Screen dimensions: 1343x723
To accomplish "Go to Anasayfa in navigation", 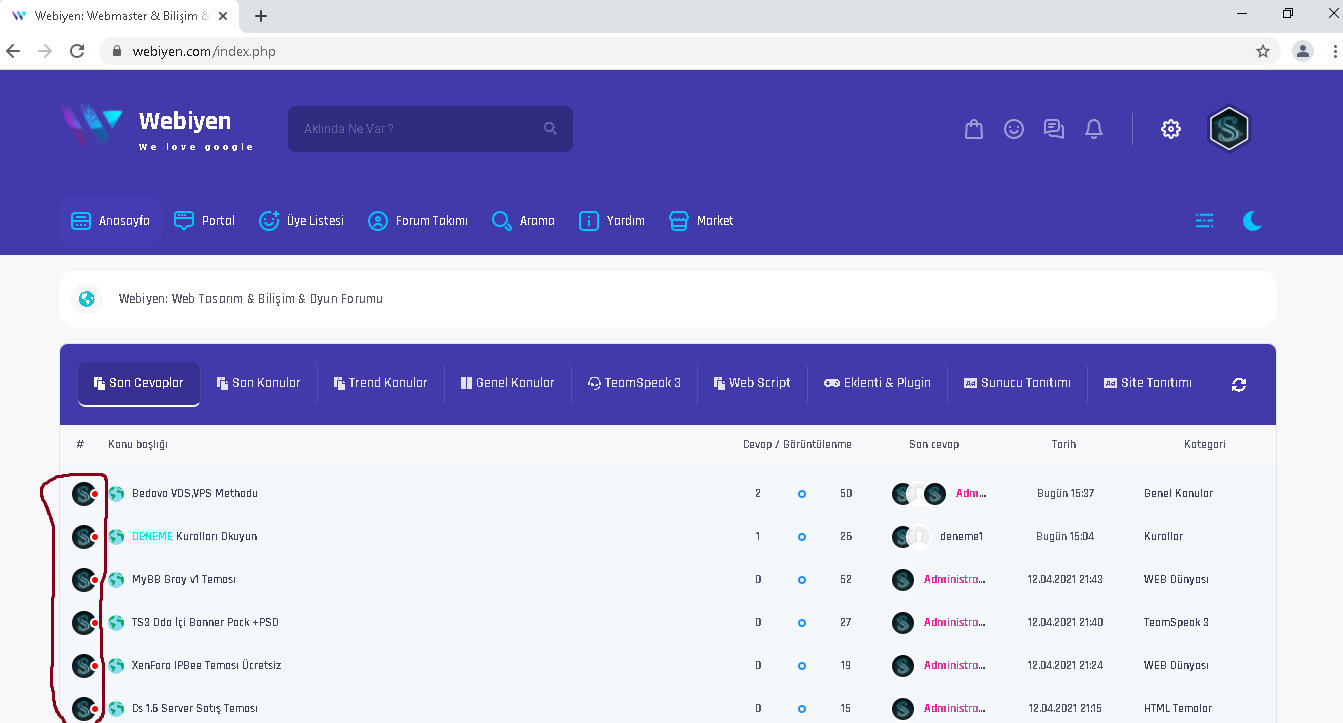I will (x=110, y=221).
